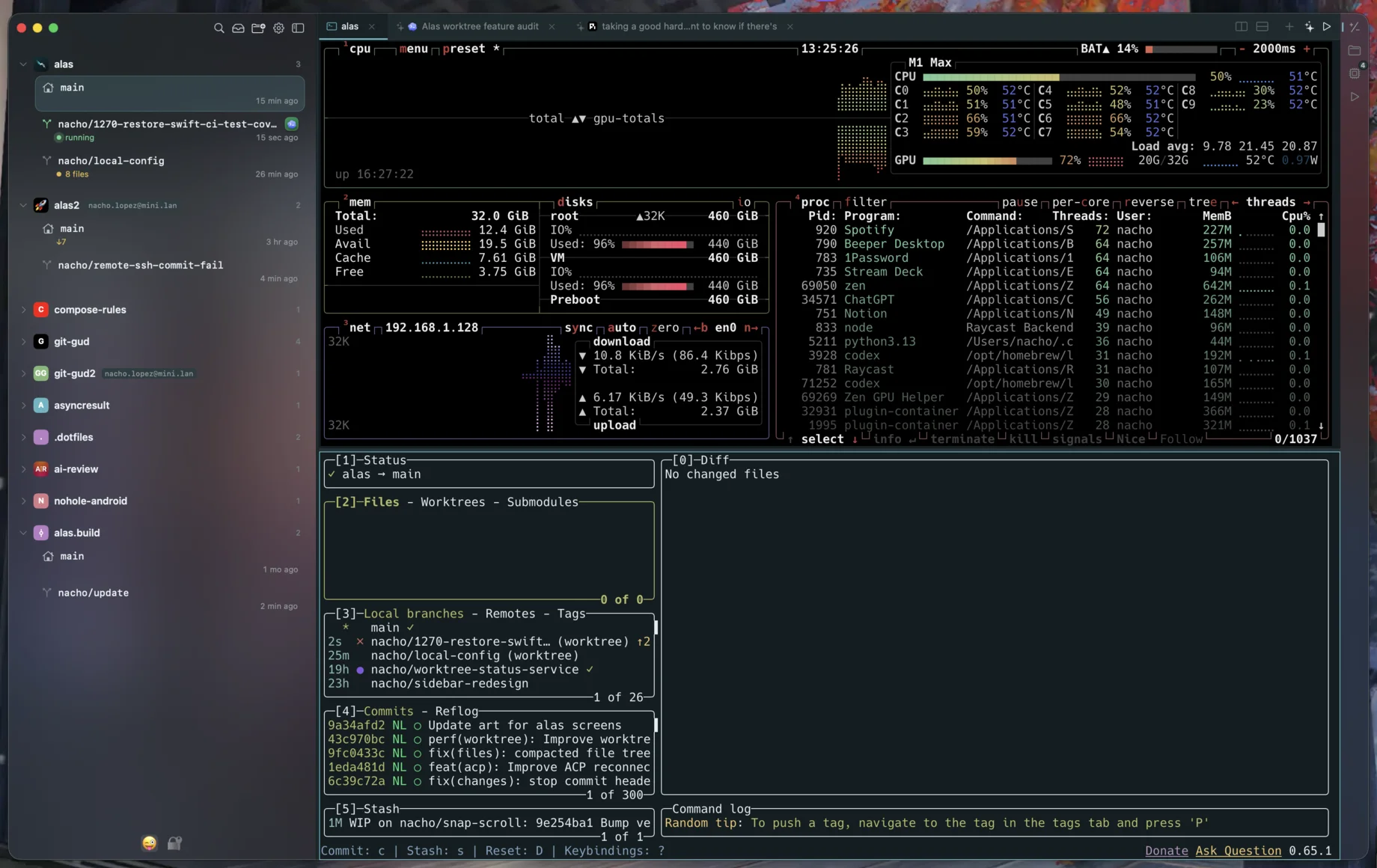Click the split-vertical pane icon
The width and height of the screenshot is (1377, 868).
(x=1242, y=26)
